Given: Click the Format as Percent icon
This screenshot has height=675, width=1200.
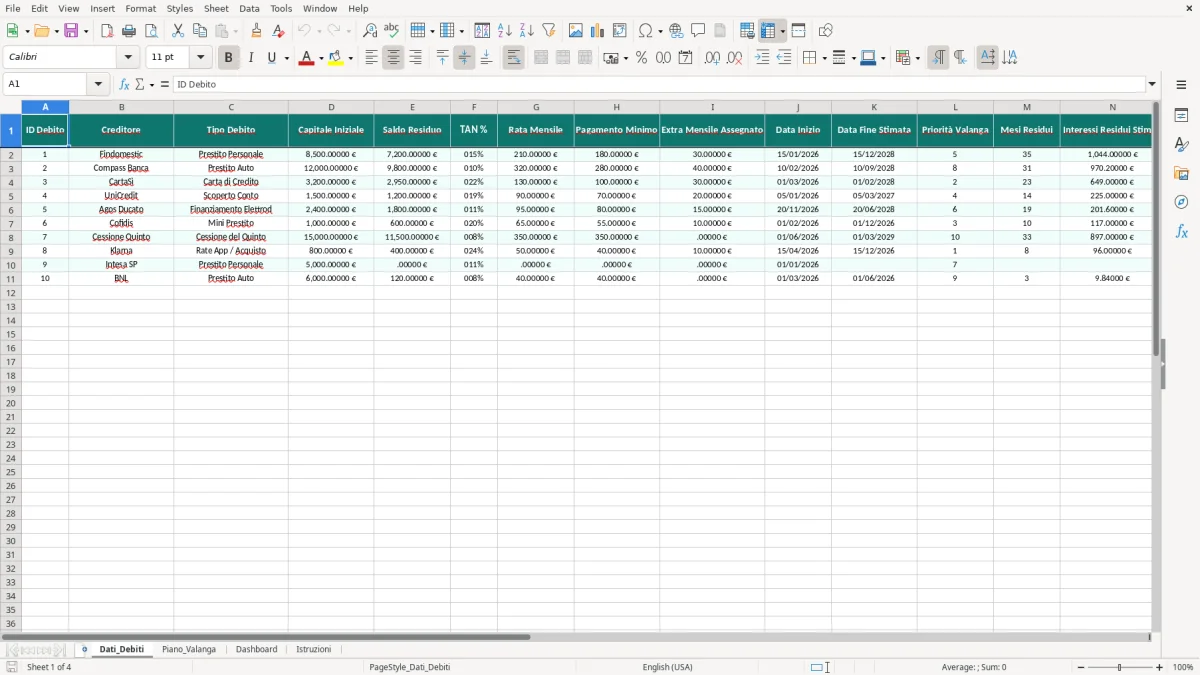Looking at the screenshot, I should coord(641,58).
